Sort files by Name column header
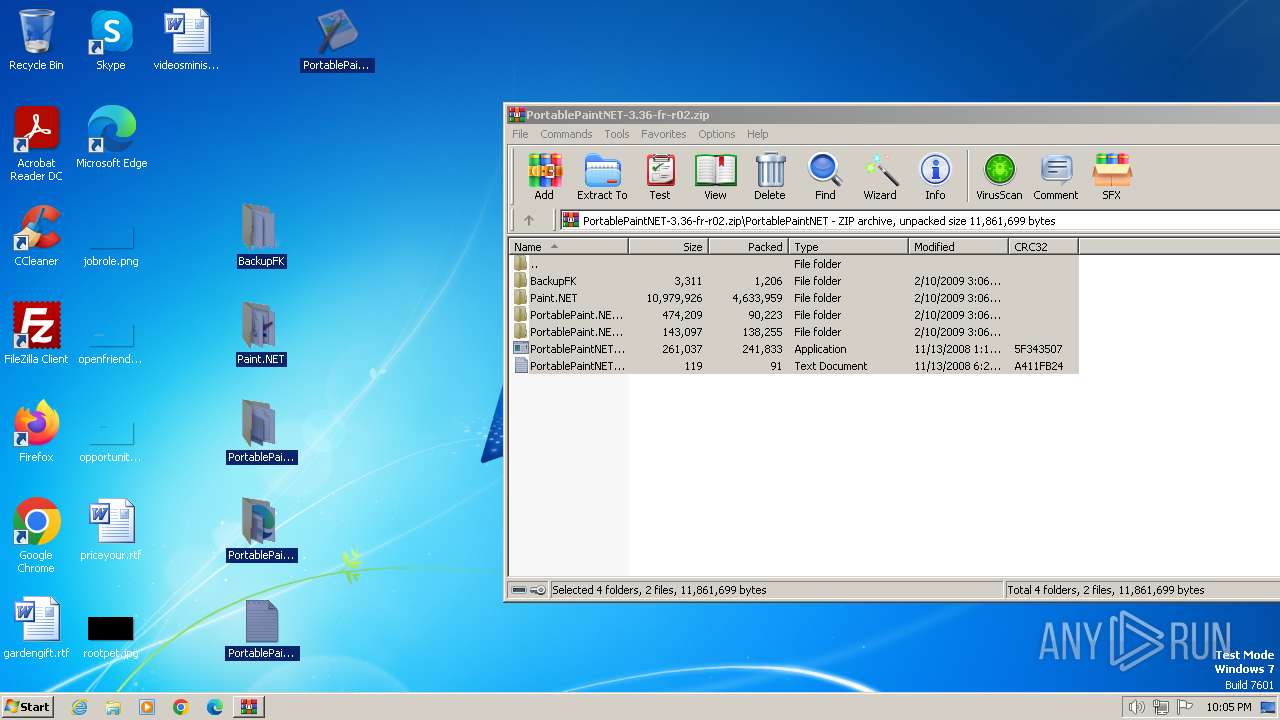This screenshot has width=1280, height=720. point(569,246)
